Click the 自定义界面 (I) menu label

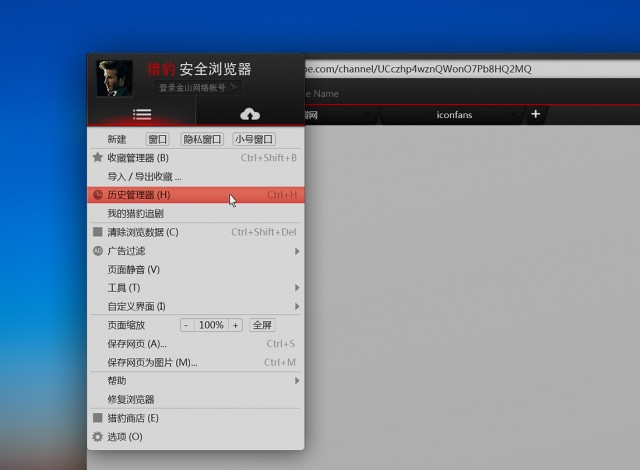click(x=137, y=306)
